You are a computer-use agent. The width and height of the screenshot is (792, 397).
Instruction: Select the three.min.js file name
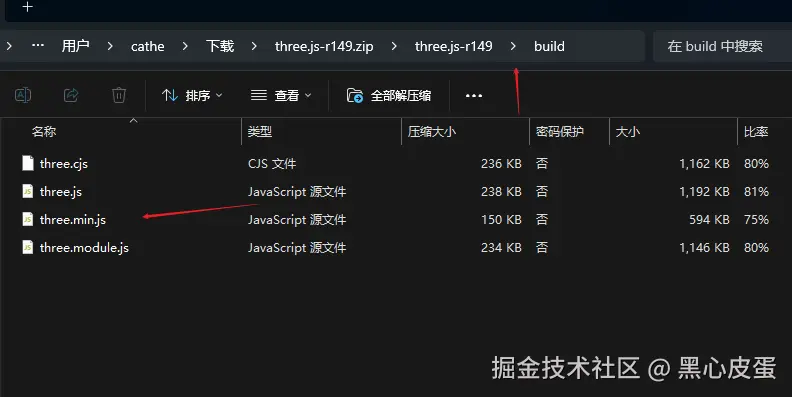(x=73, y=220)
